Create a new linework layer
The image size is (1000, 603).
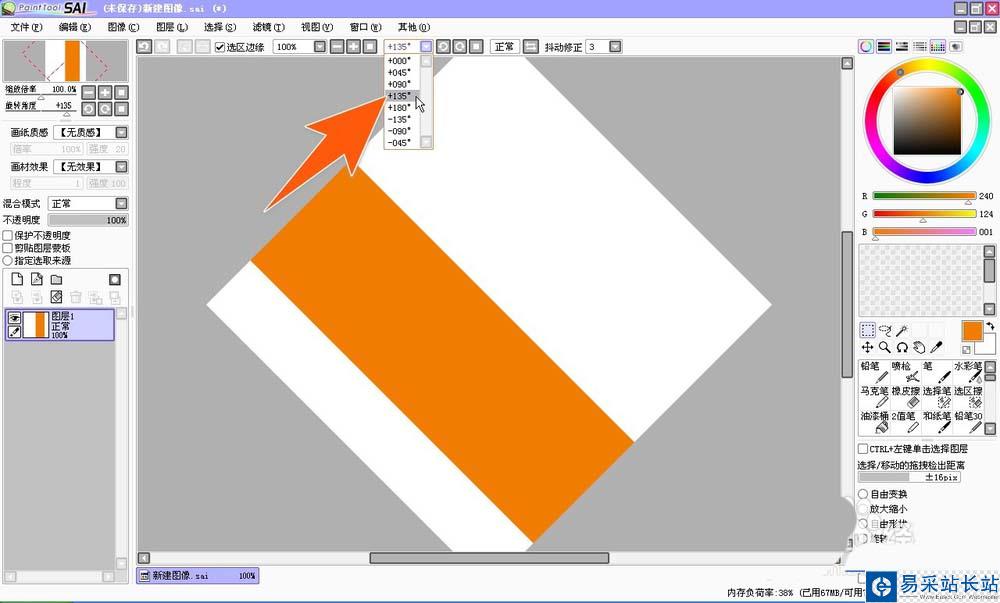point(37,279)
